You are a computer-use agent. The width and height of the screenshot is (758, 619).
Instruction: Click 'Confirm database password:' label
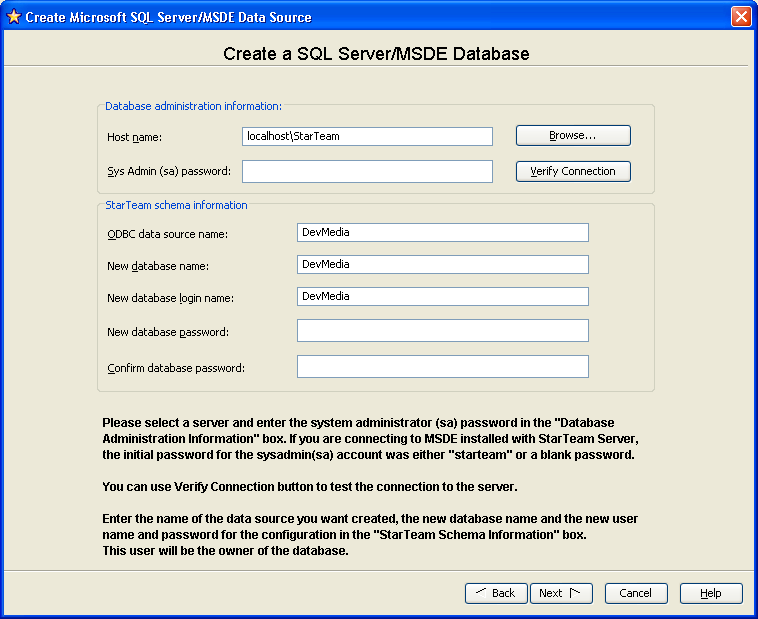pos(176,368)
